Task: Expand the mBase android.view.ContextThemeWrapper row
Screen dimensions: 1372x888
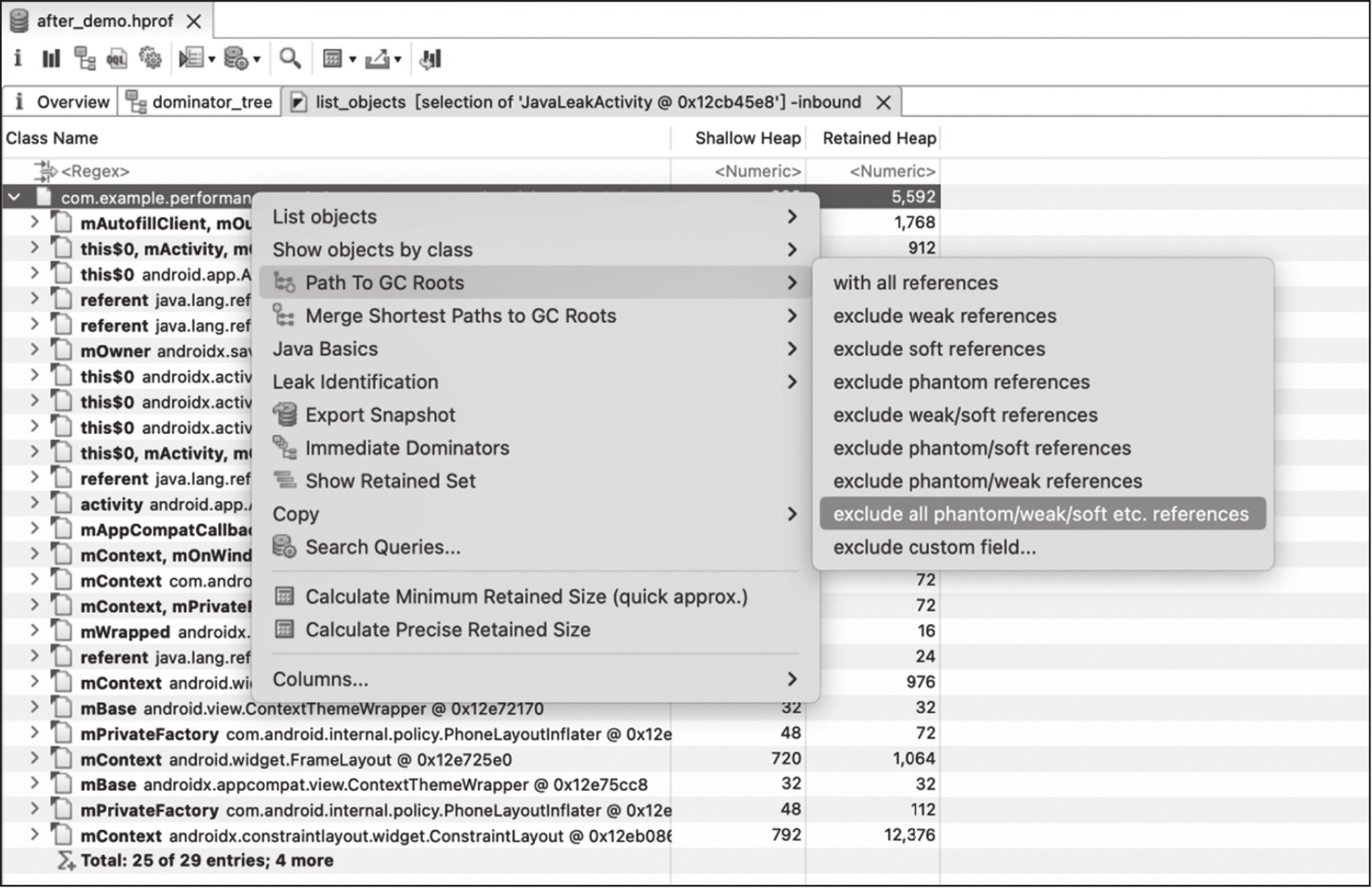Action: [35, 708]
